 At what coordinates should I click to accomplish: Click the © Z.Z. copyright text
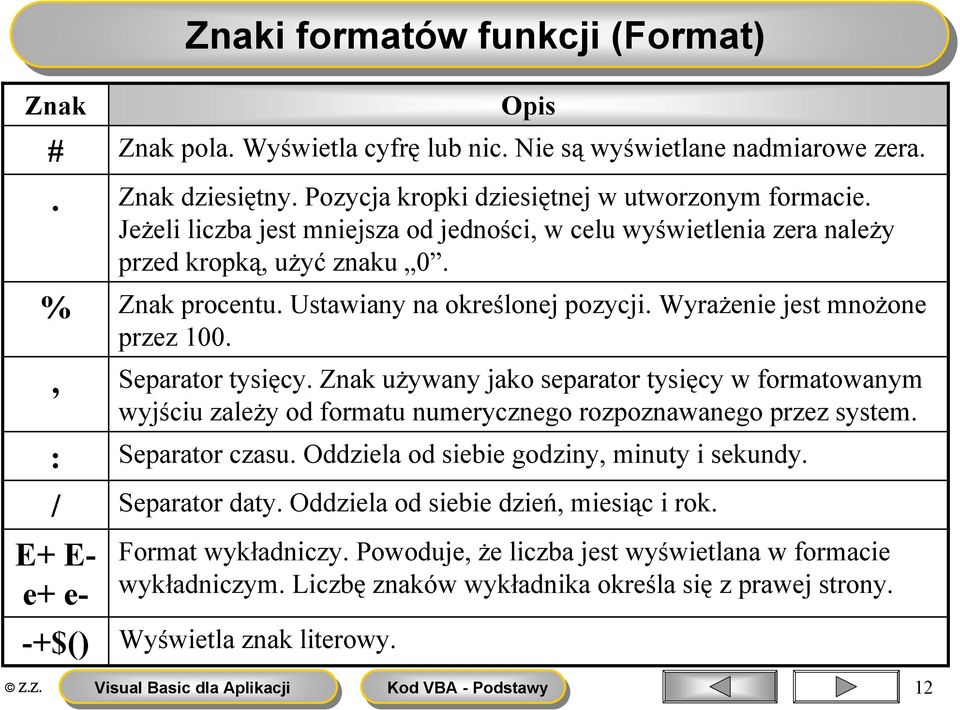pyautogui.click(x=23, y=687)
